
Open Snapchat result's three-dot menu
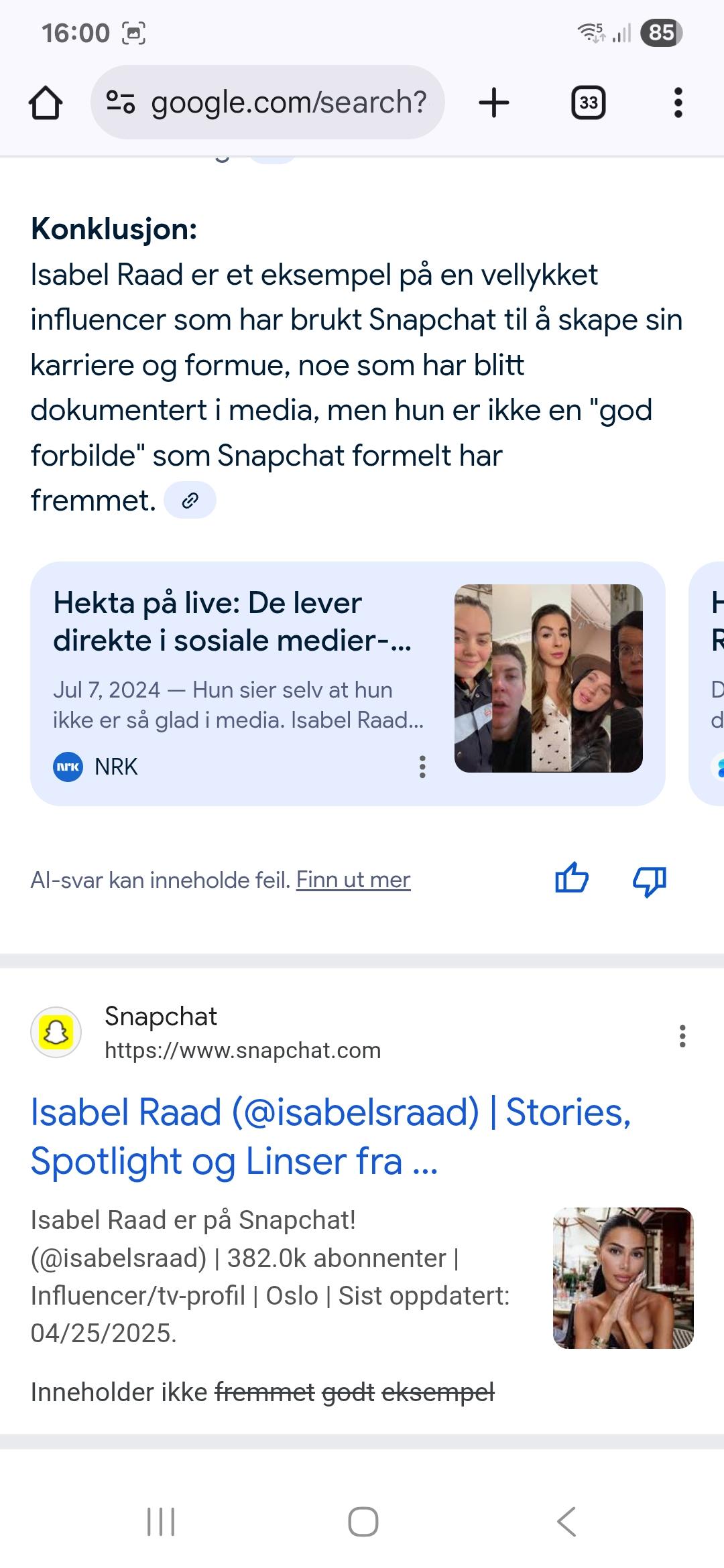[x=682, y=1036]
